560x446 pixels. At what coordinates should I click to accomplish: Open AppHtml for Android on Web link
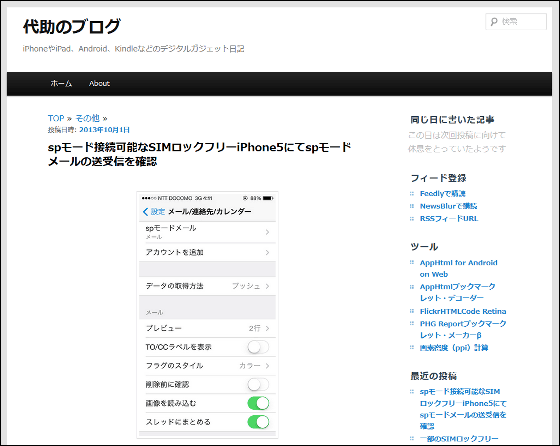459,269
